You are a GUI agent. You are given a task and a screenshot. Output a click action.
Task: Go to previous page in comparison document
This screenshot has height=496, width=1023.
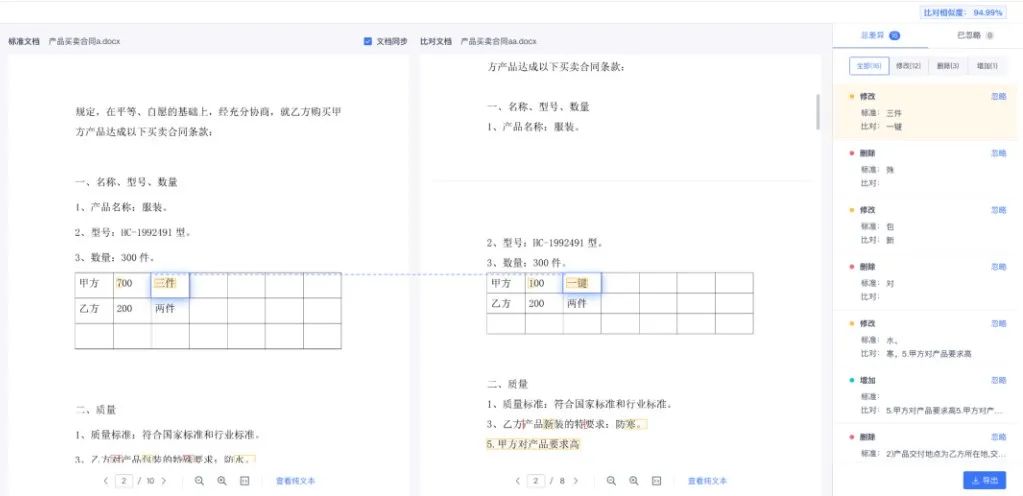[x=517, y=481]
